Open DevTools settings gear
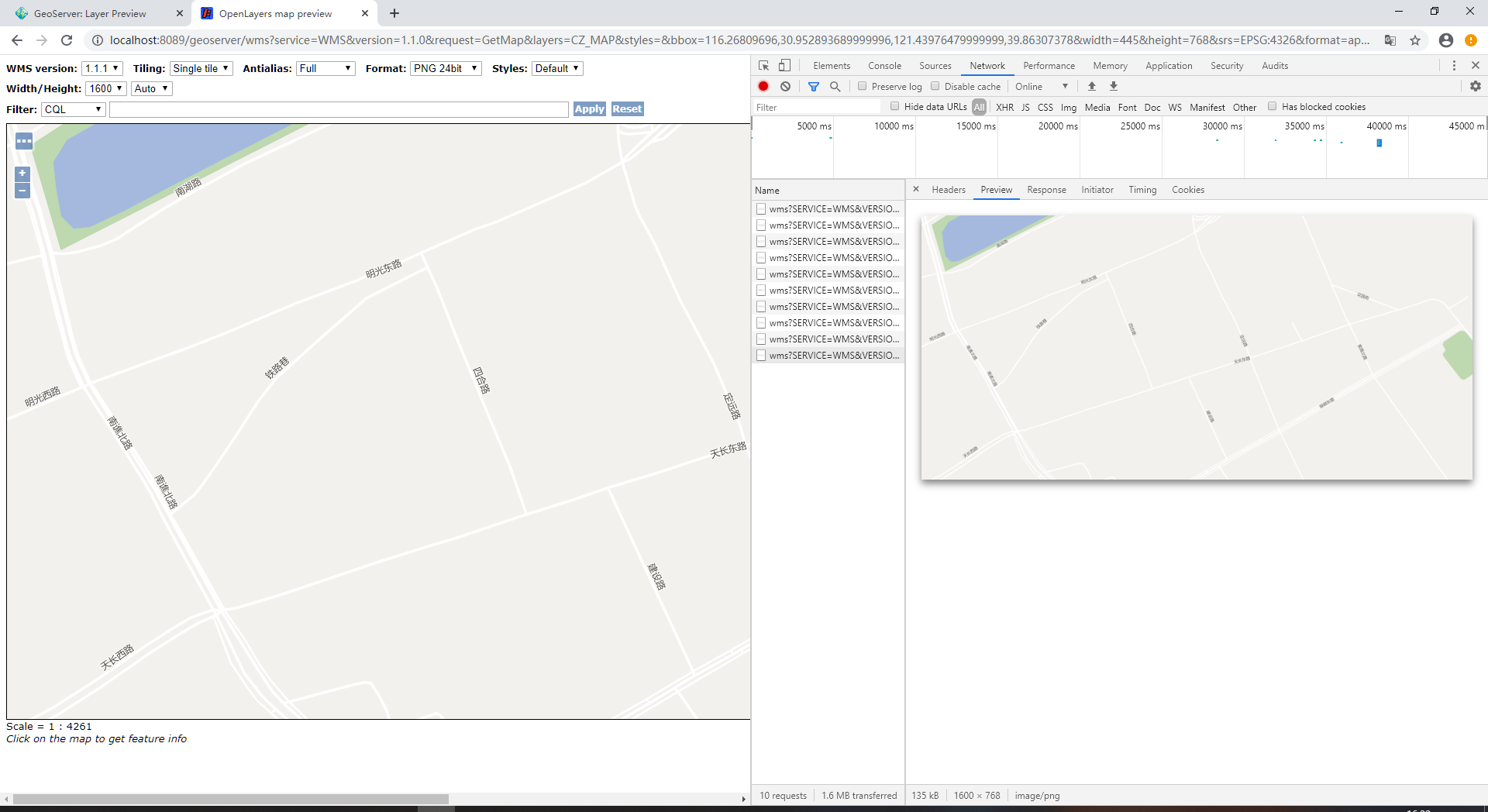 pyautogui.click(x=1476, y=86)
